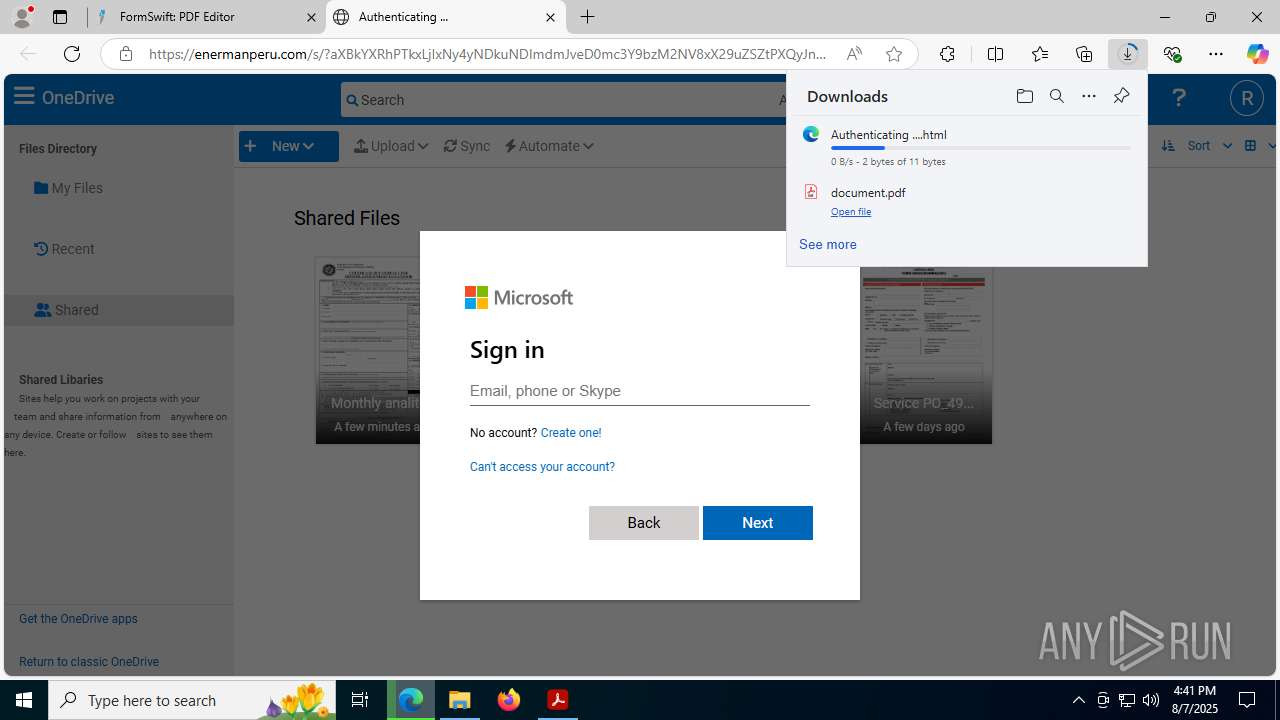Open My Files in sidebar
The height and width of the screenshot is (720, 1280).
[68, 188]
